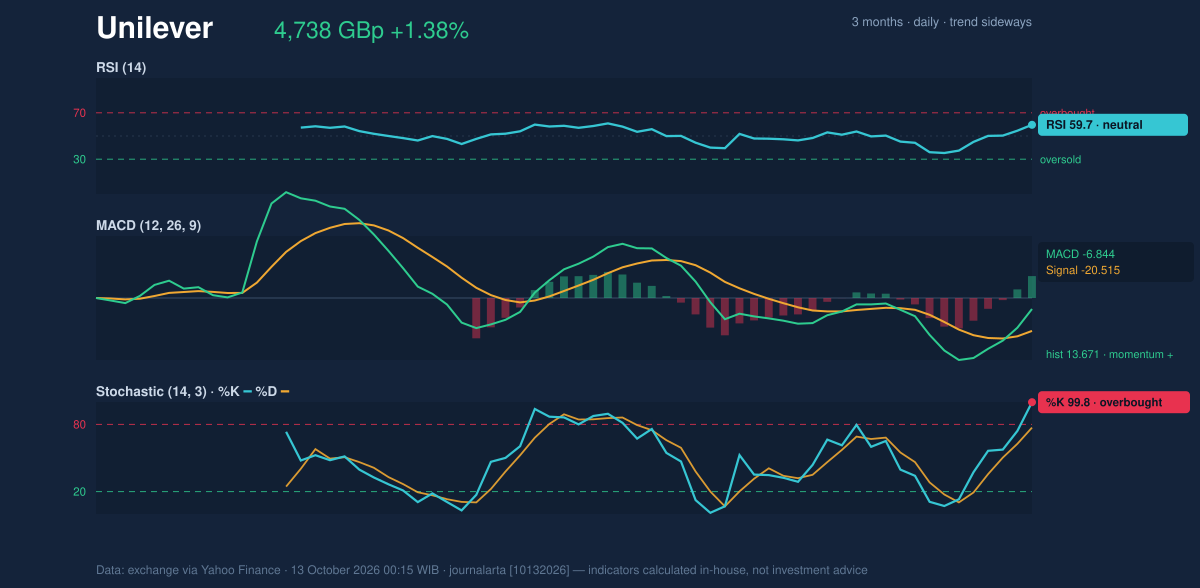The image size is (1200, 588).
Task: Click the RSI 59.7 neutral badge
Action: tap(1113, 125)
